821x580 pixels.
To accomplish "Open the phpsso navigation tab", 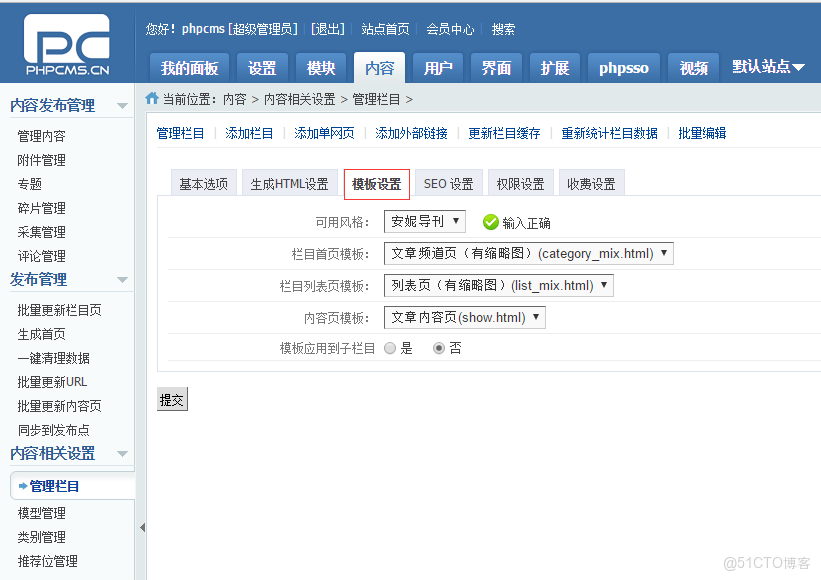I will [x=625, y=67].
